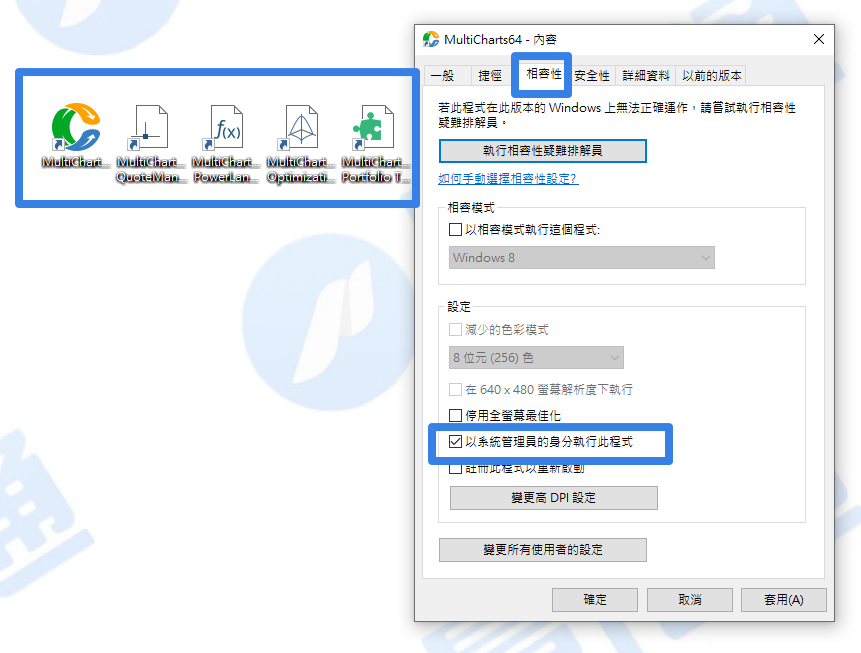The image size is (861, 653).
Task: Open link 如何手動選擇相容性設定?
Action: (x=508, y=178)
